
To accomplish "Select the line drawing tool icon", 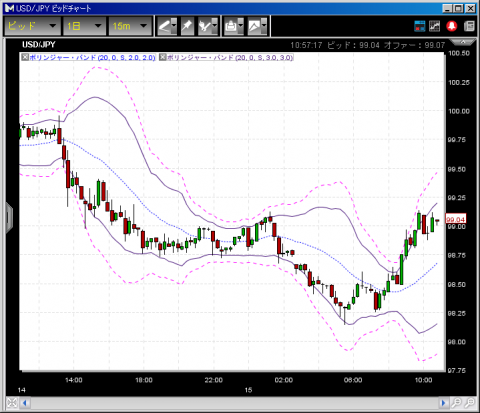I will coord(164,26).
